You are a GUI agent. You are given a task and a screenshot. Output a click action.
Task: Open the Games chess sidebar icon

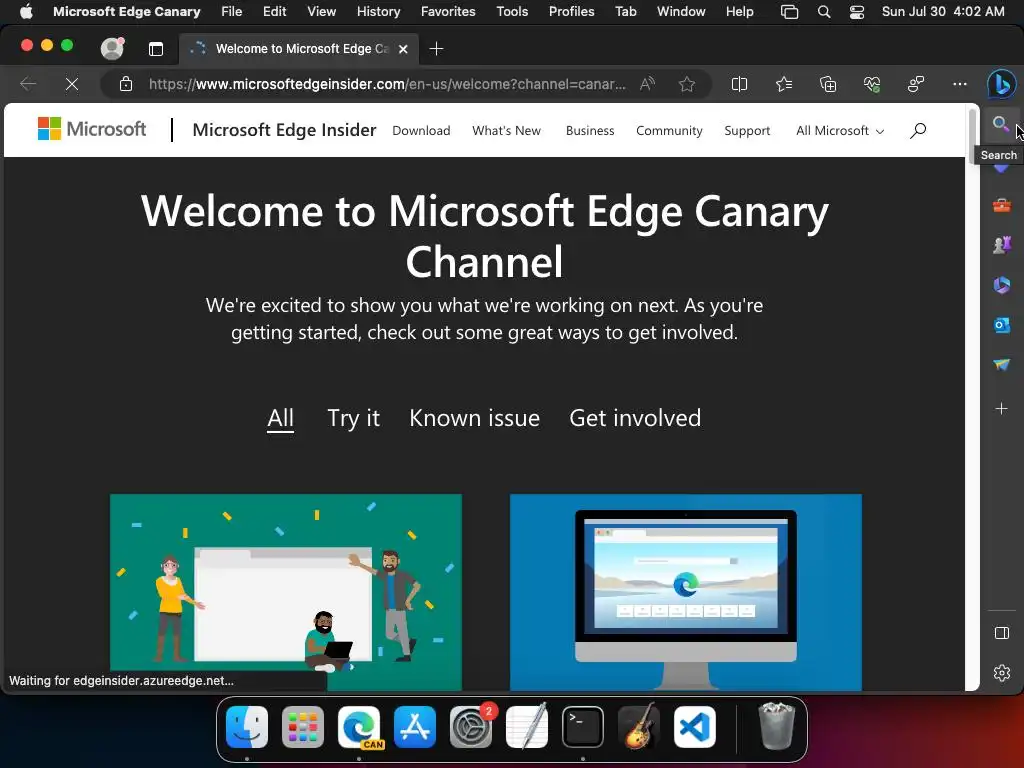coord(1001,245)
